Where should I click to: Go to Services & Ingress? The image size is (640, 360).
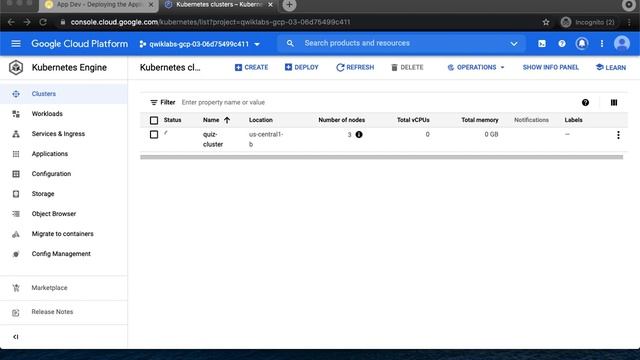[x=58, y=133]
